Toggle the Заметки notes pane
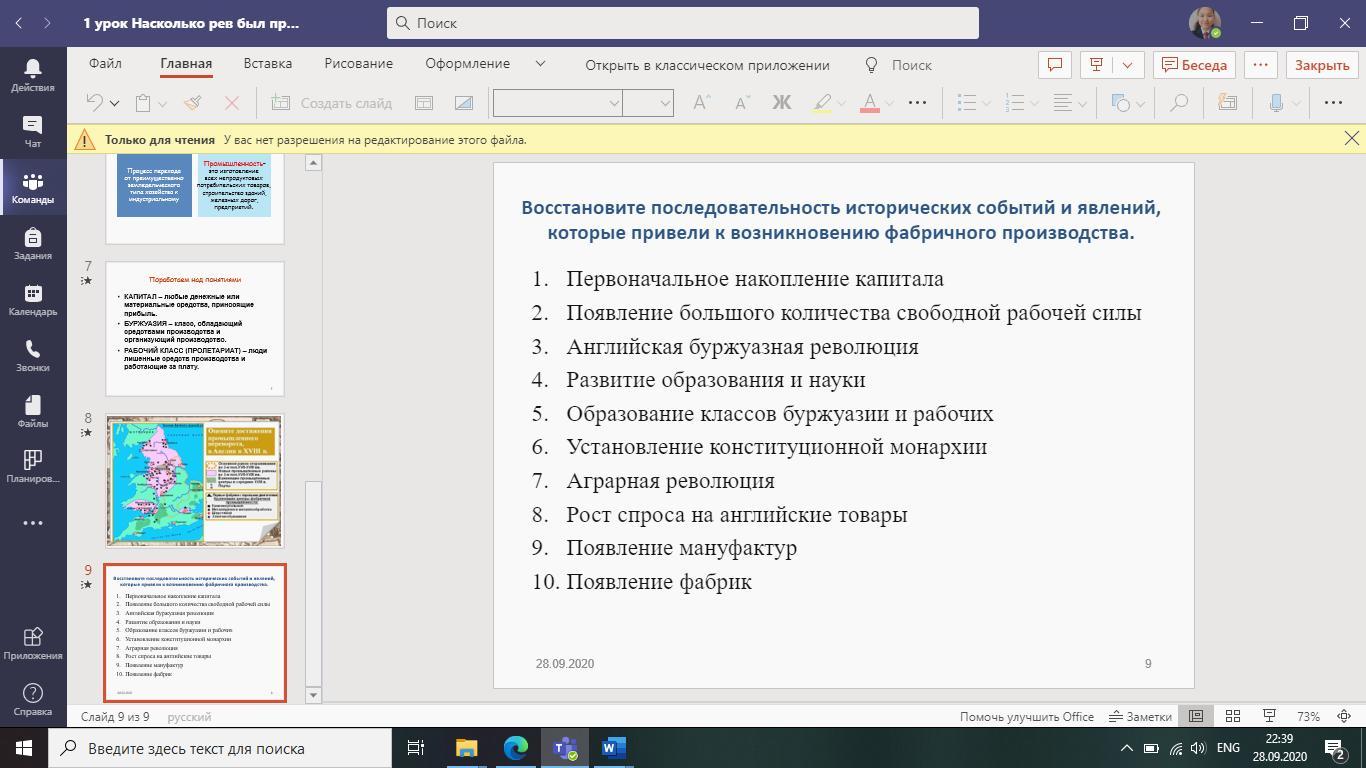 pyautogui.click(x=1140, y=716)
